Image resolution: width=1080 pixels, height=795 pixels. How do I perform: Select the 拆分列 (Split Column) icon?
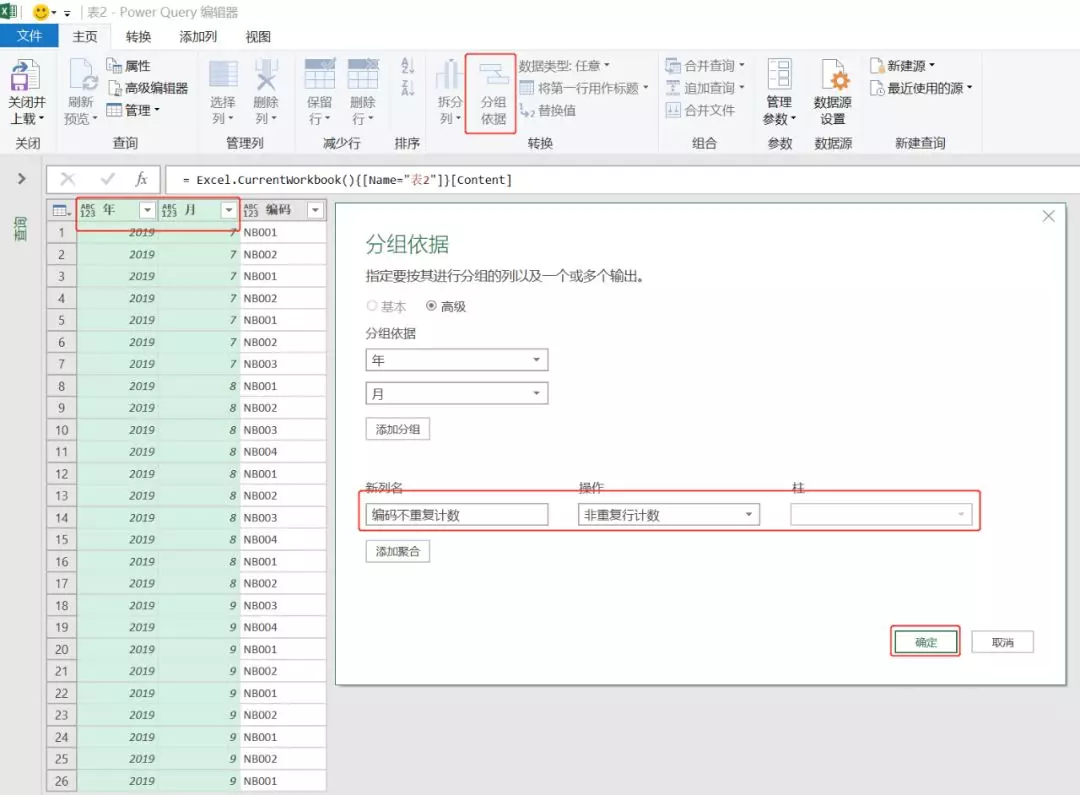point(447,90)
